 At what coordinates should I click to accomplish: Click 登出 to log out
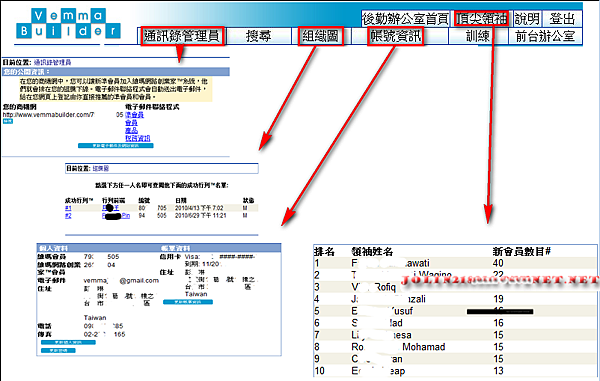pos(562,18)
